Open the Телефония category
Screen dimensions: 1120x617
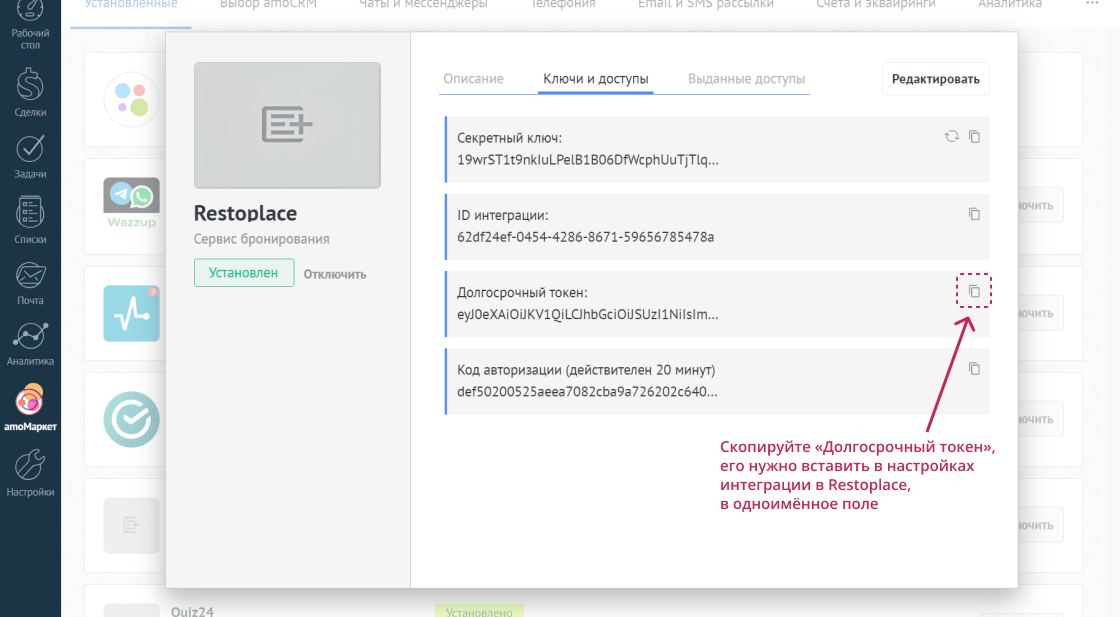pyautogui.click(x=562, y=5)
